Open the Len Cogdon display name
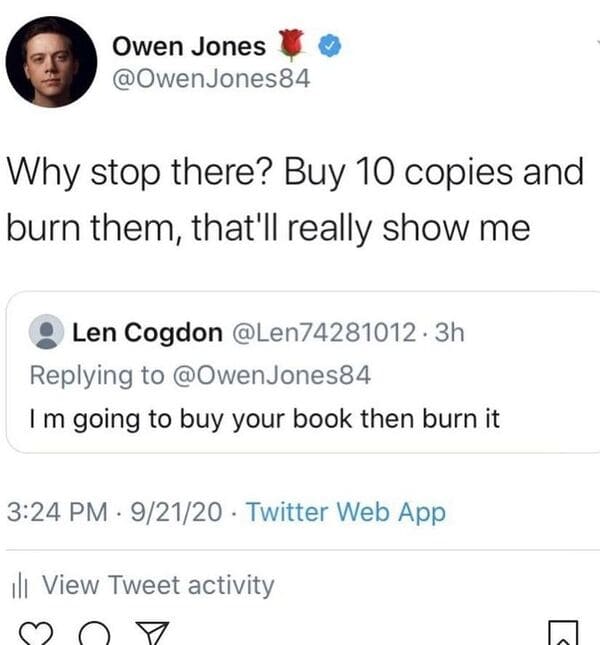Screen dimensions: 600x645 point(147,332)
